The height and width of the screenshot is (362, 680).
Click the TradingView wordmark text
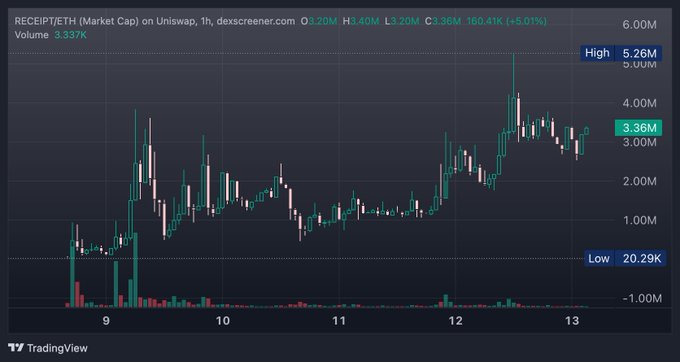click(57, 348)
